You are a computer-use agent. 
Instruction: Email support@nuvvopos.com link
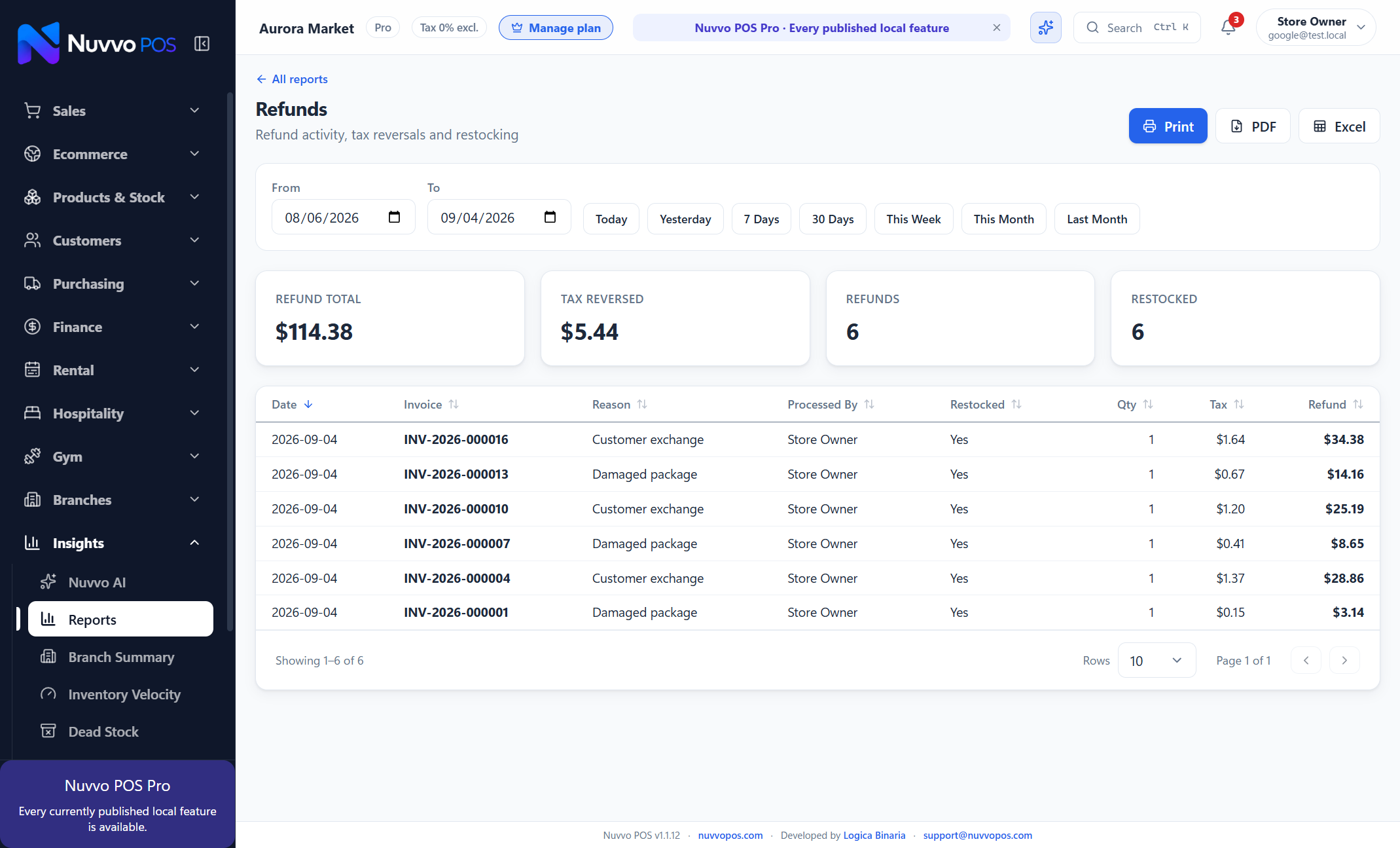click(x=977, y=835)
